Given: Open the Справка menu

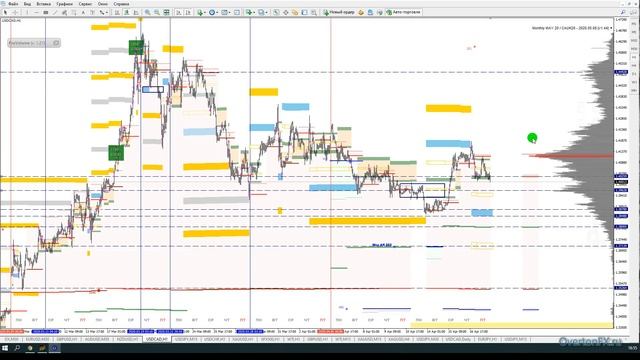Looking at the screenshot, I should [x=121, y=4].
